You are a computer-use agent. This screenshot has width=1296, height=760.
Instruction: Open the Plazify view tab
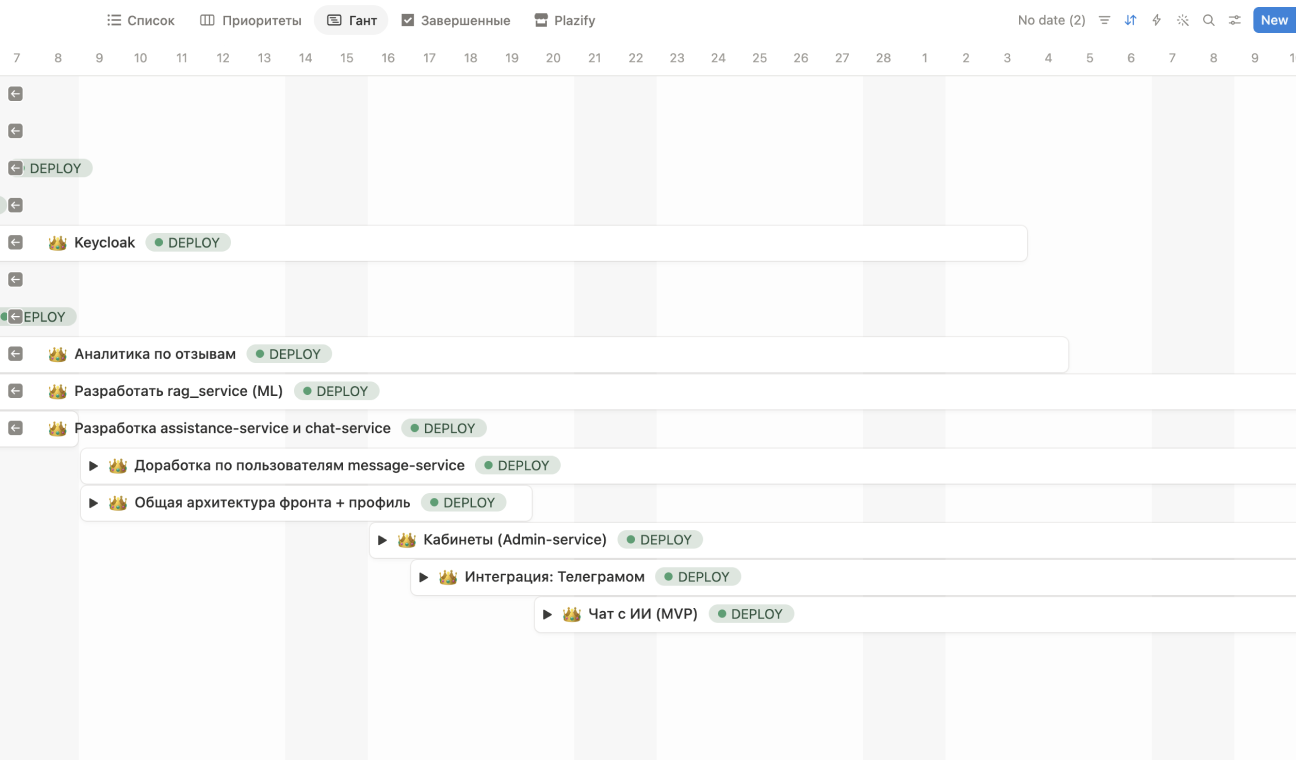tap(565, 20)
